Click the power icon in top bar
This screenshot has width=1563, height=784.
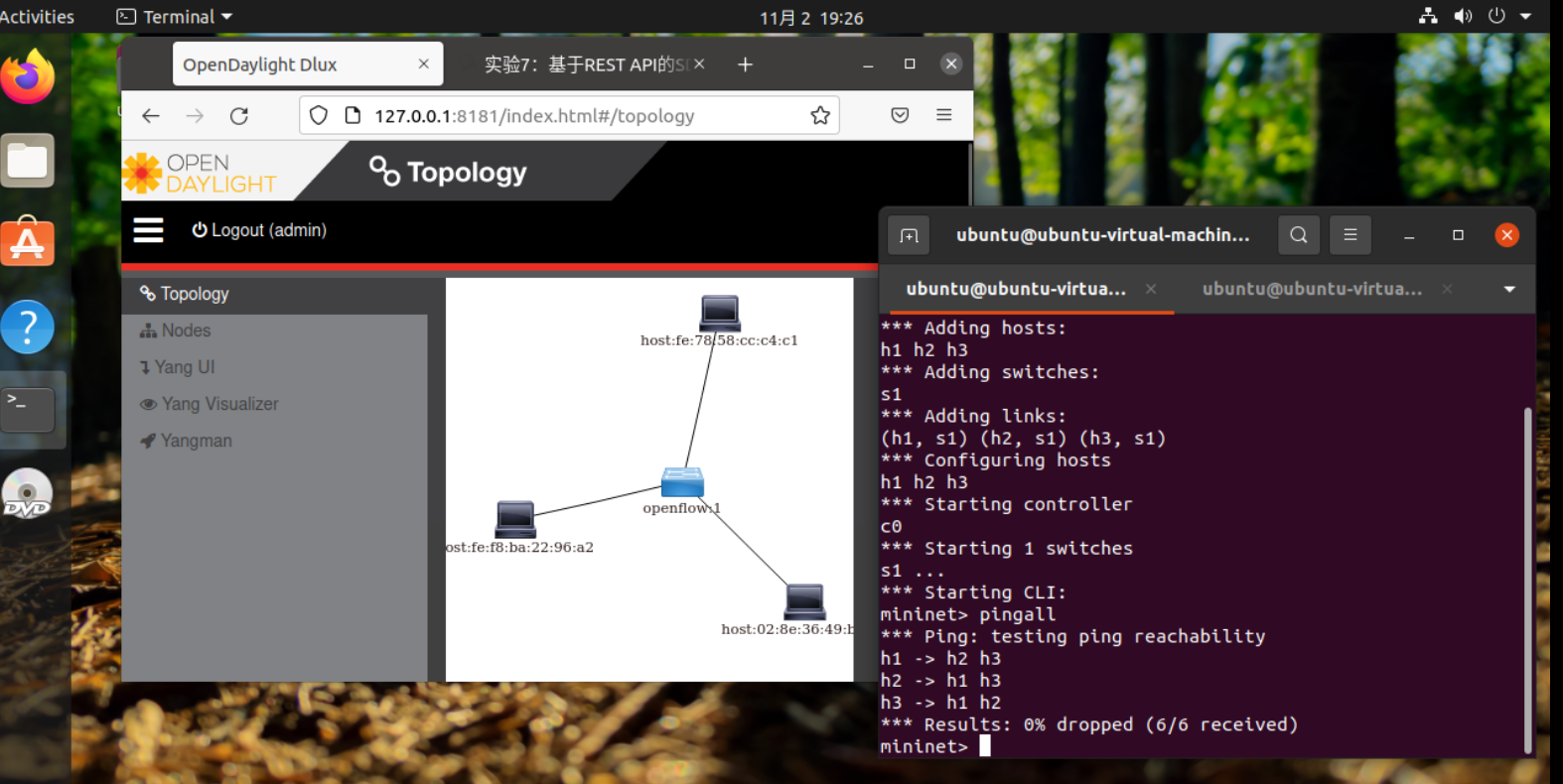(1496, 16)
